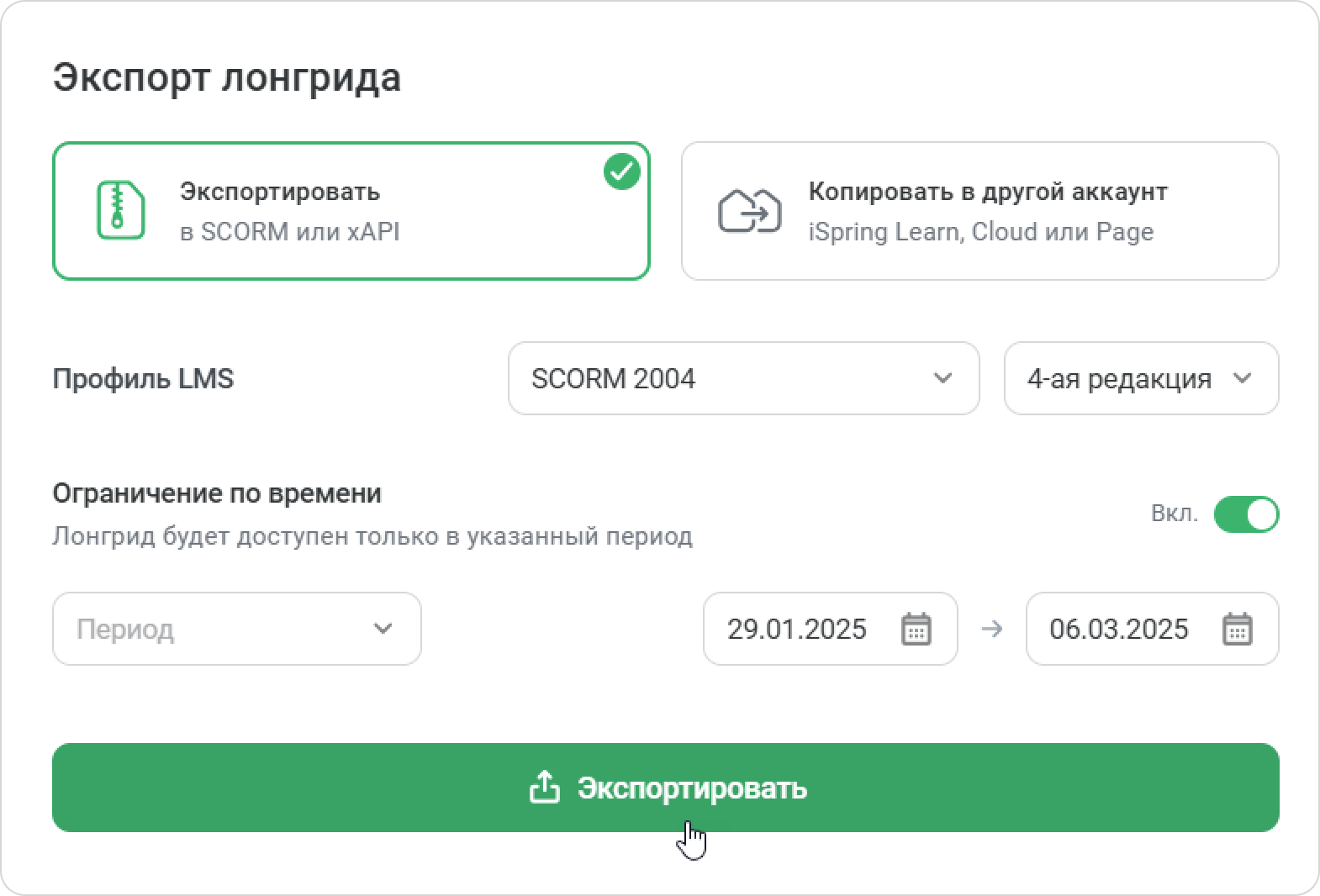Click the start date field 29.01.2025
The height and width of the screenshot is (896, 1320).
click(831, 629)
